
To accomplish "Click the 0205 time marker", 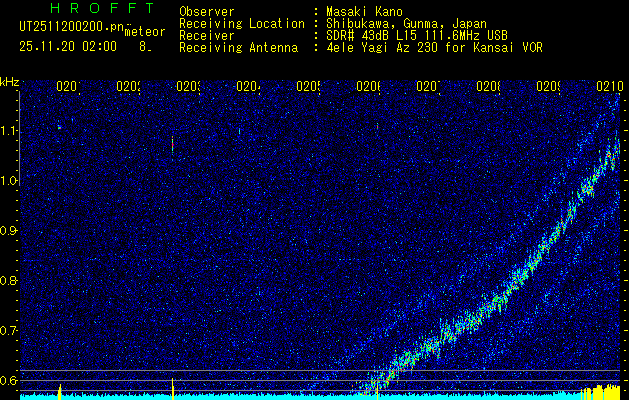I will (308, 86).
